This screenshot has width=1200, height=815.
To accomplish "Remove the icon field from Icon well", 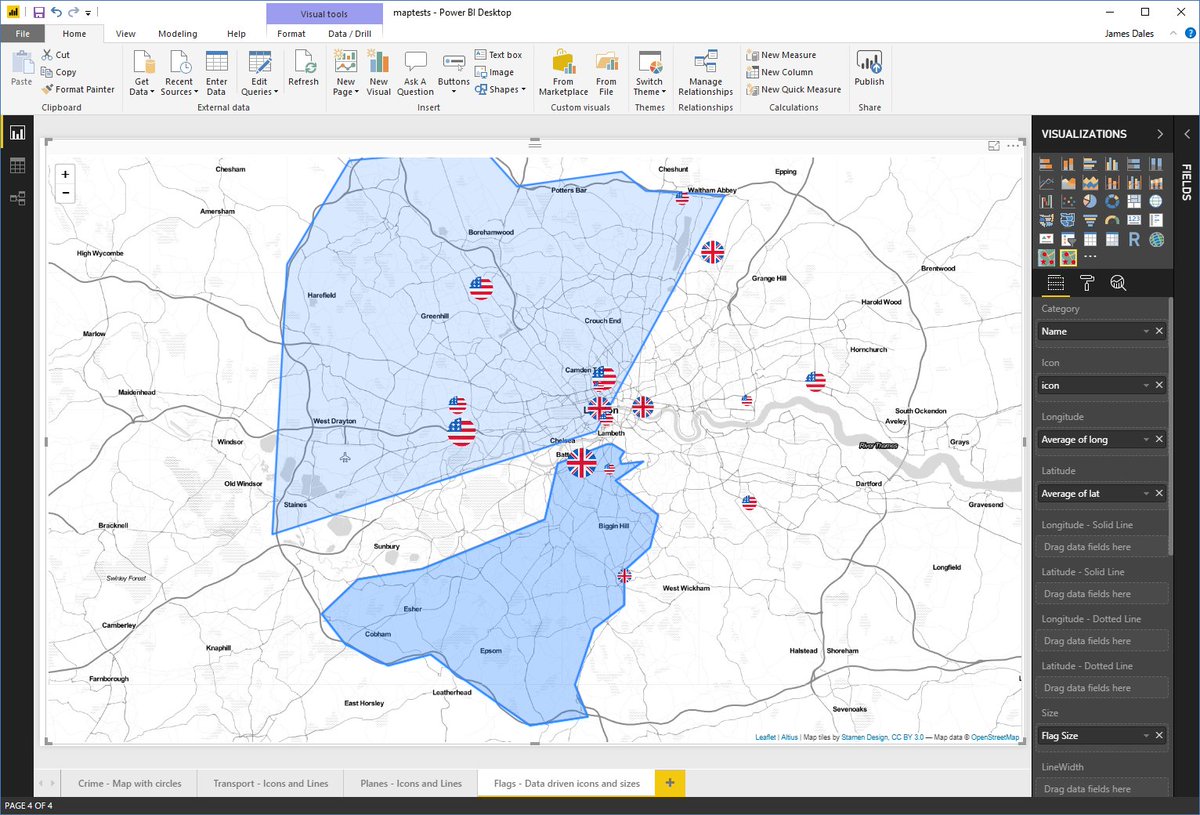I will (x=1159, y=385).
